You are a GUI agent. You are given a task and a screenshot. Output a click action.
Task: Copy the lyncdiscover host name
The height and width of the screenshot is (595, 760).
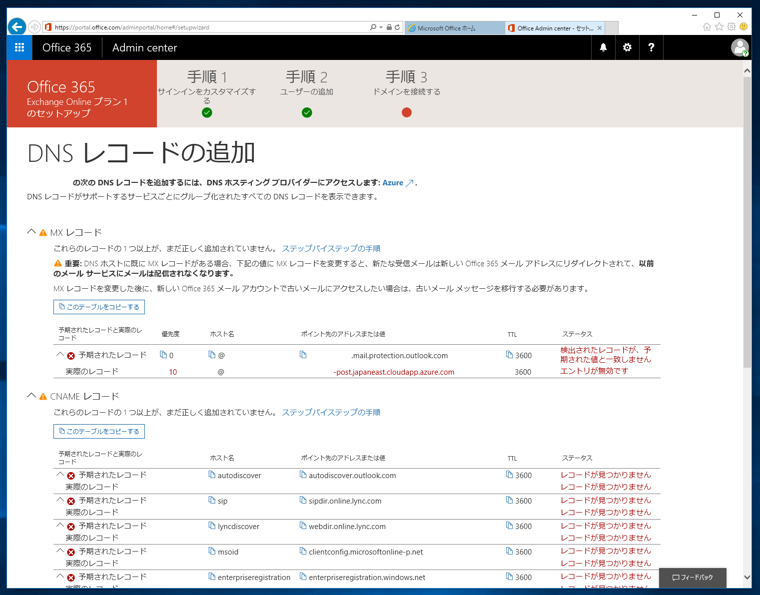coord(212,526)
